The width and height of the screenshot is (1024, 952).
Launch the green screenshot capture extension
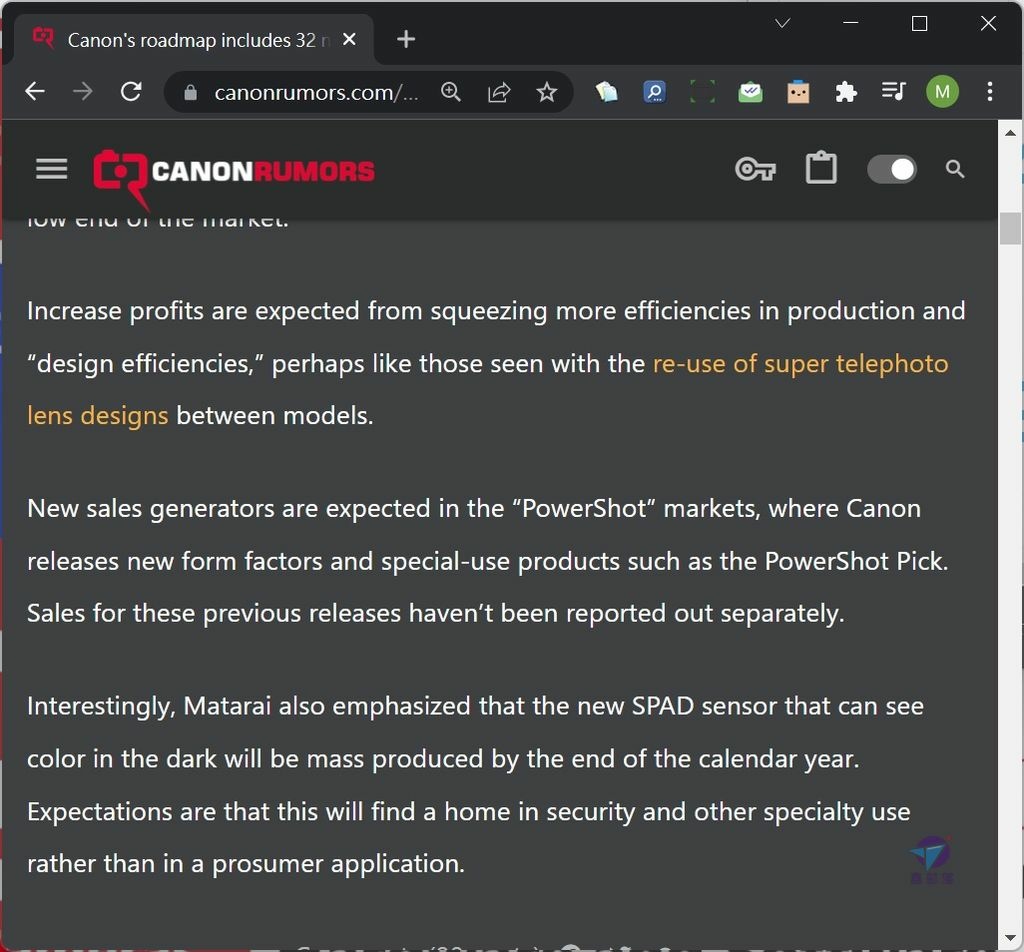click(x=702, y=91)
